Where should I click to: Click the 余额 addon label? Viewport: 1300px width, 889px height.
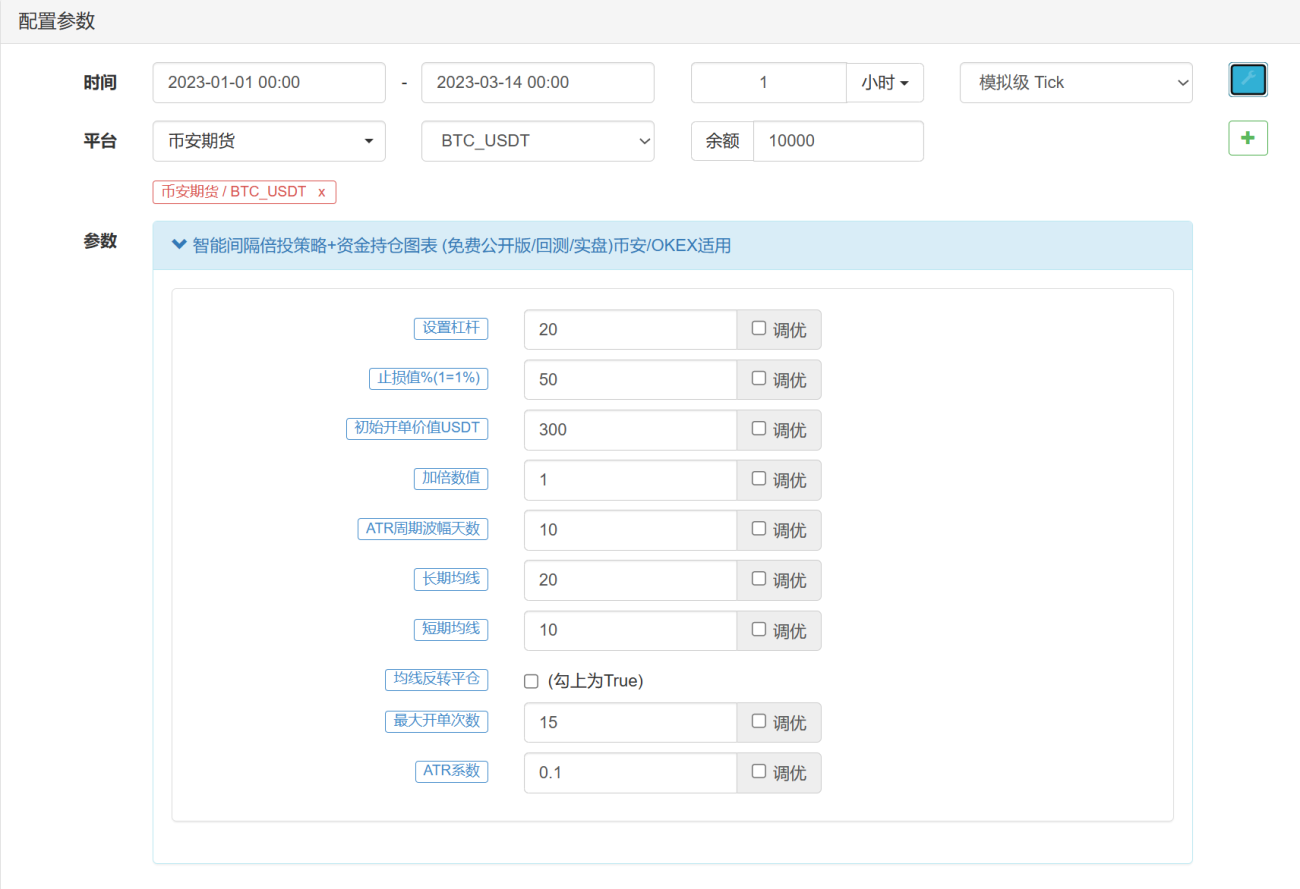[x=722, y=141]
